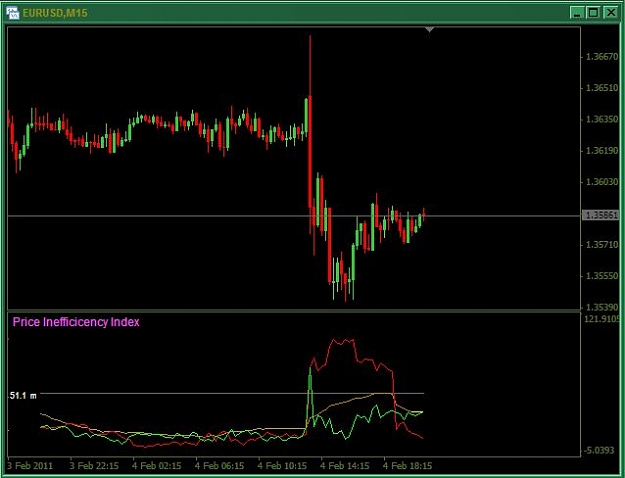Maximize the EURUSD,M15 chart window
Image resolution: width=625 pixels, height=478 pixels.
pos(594,13)
